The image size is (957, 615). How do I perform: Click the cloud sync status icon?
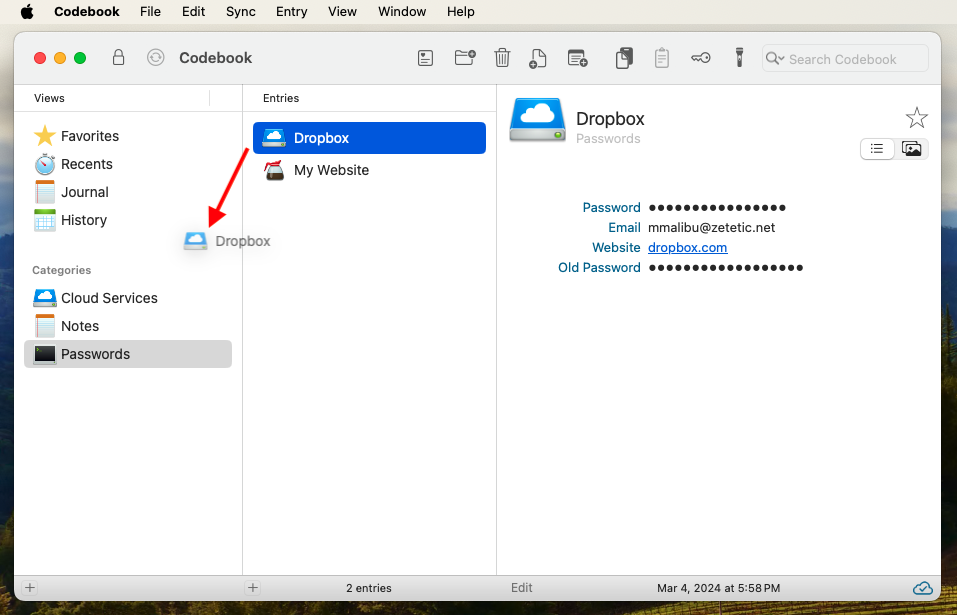923,588
